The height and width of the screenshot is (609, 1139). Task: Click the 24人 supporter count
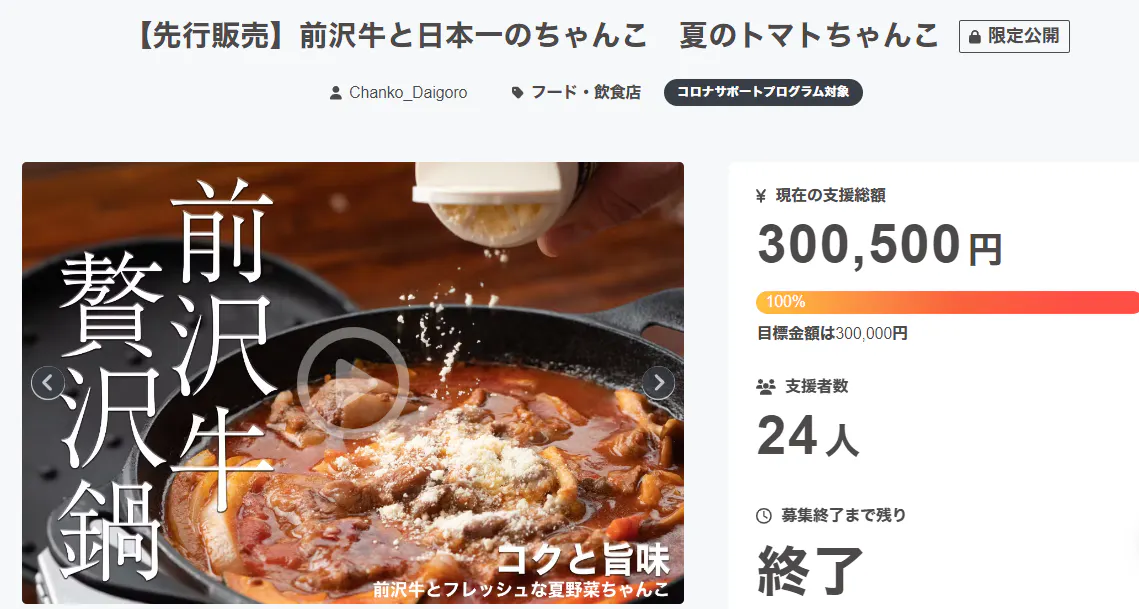[x=808, y=436]
